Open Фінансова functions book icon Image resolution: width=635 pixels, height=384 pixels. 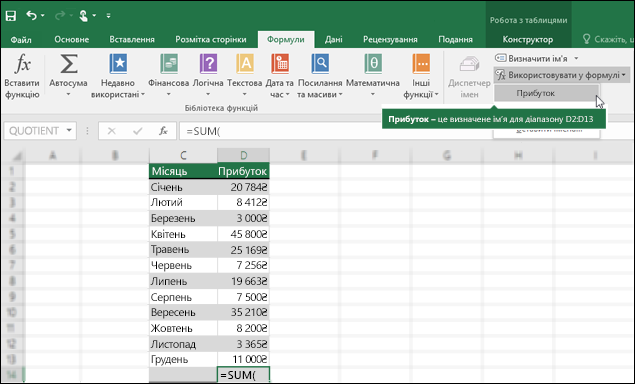coord(168,64)
